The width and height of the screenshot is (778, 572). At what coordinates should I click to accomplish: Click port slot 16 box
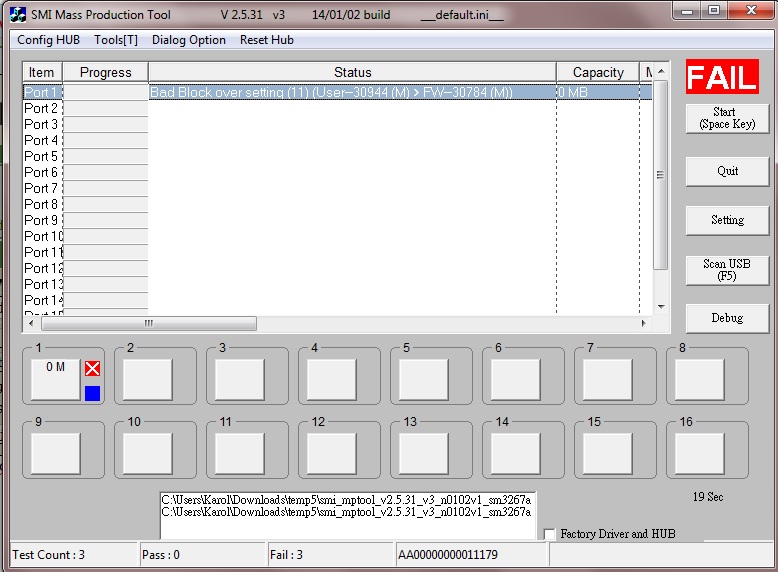700,453
